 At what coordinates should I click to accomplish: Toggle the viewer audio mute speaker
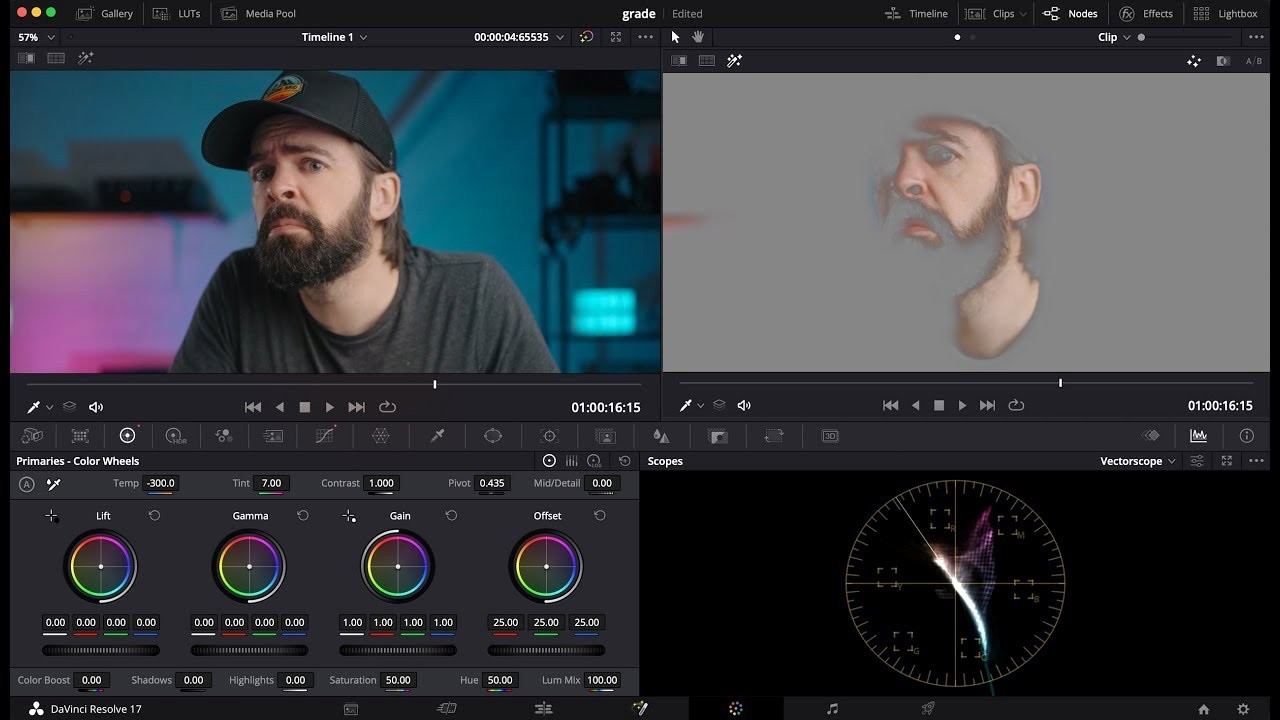tap(96, 407)
